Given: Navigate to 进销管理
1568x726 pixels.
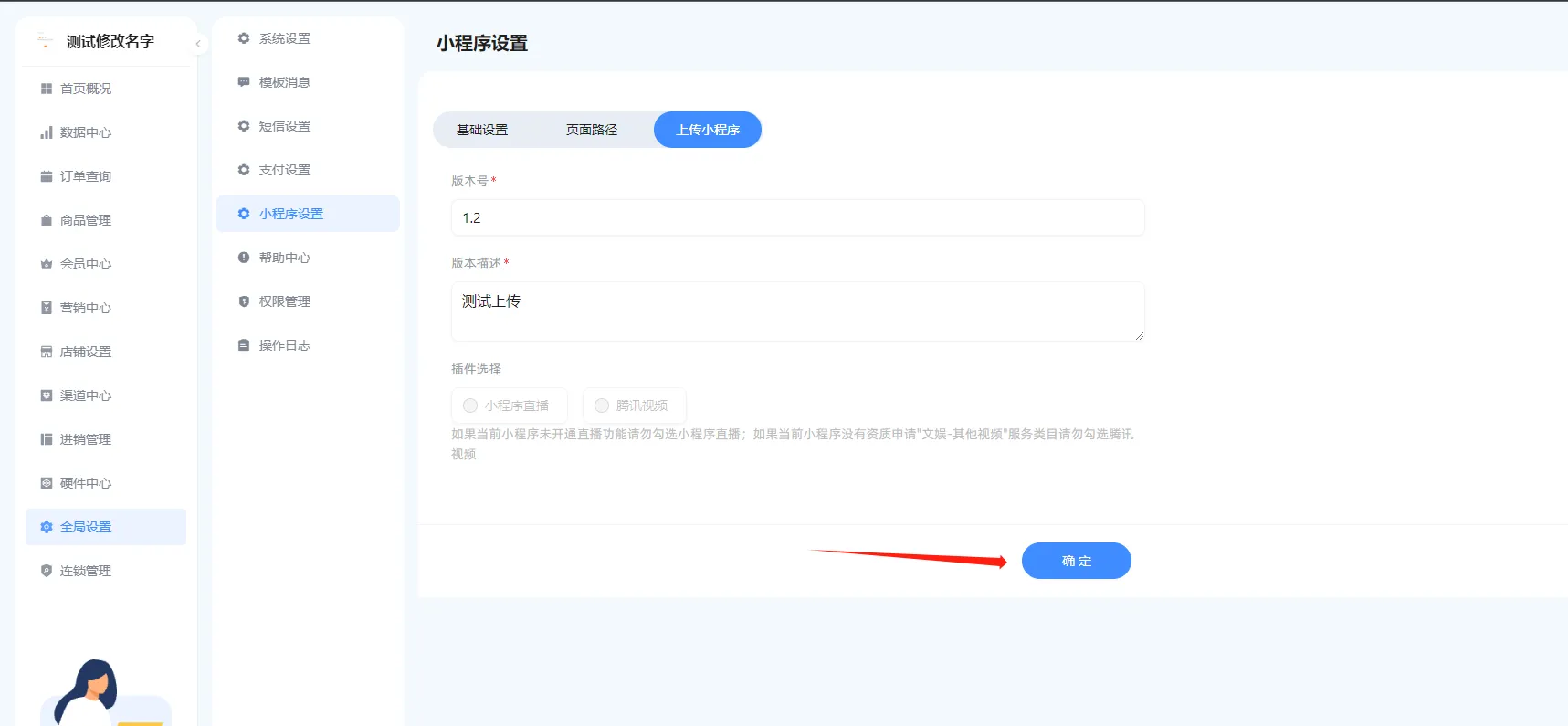Looking at the screenshot, I should 106,439.
